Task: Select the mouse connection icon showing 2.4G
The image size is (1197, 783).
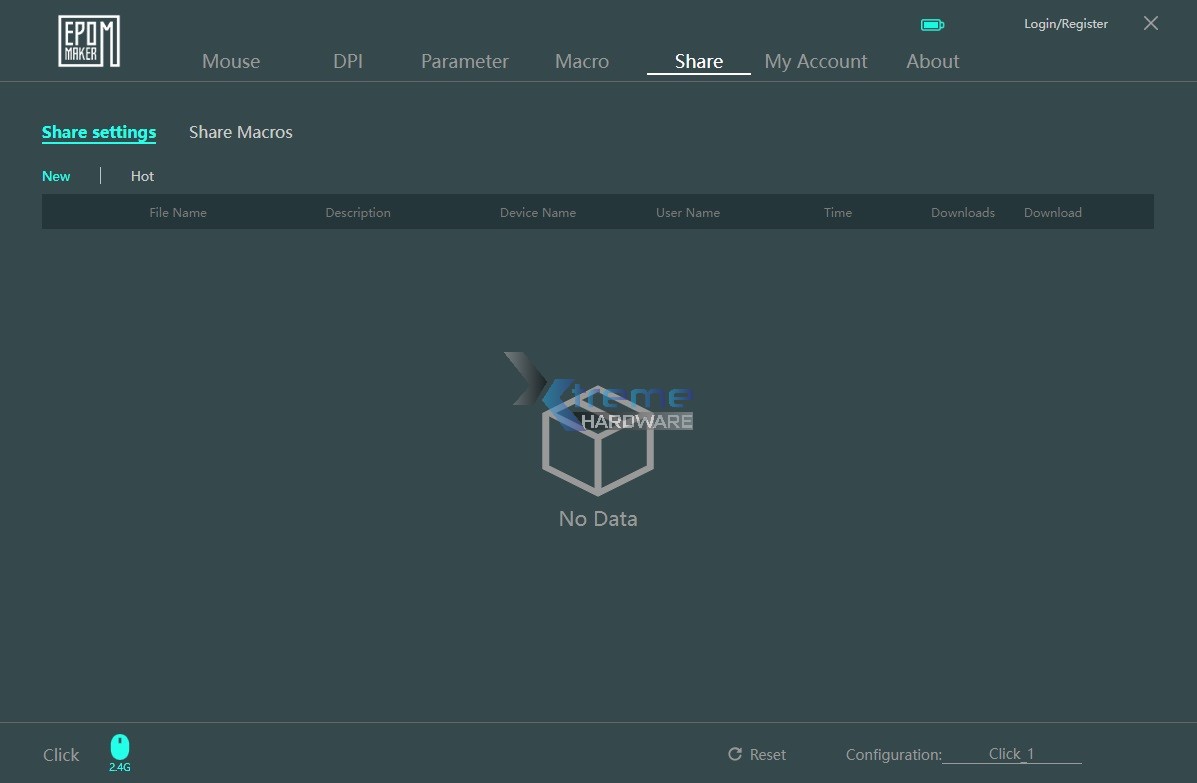Action: tap(119, 749)
